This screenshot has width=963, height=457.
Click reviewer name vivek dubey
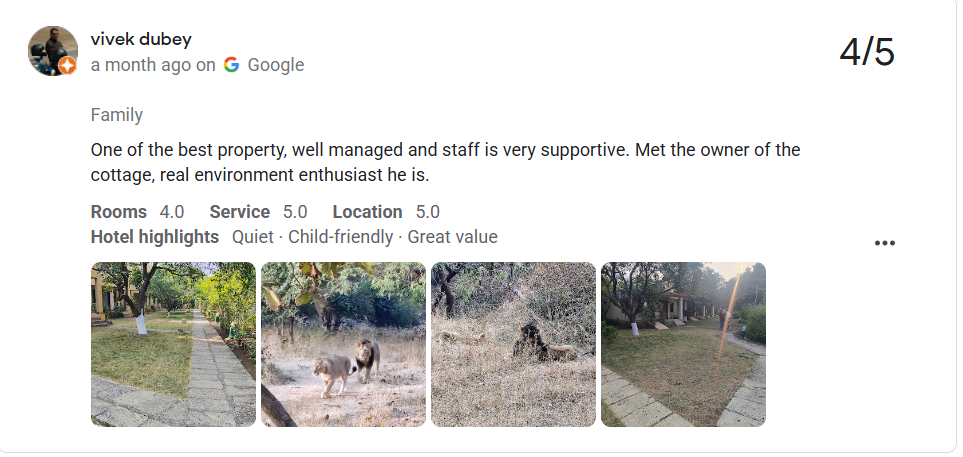click(141, 39)
